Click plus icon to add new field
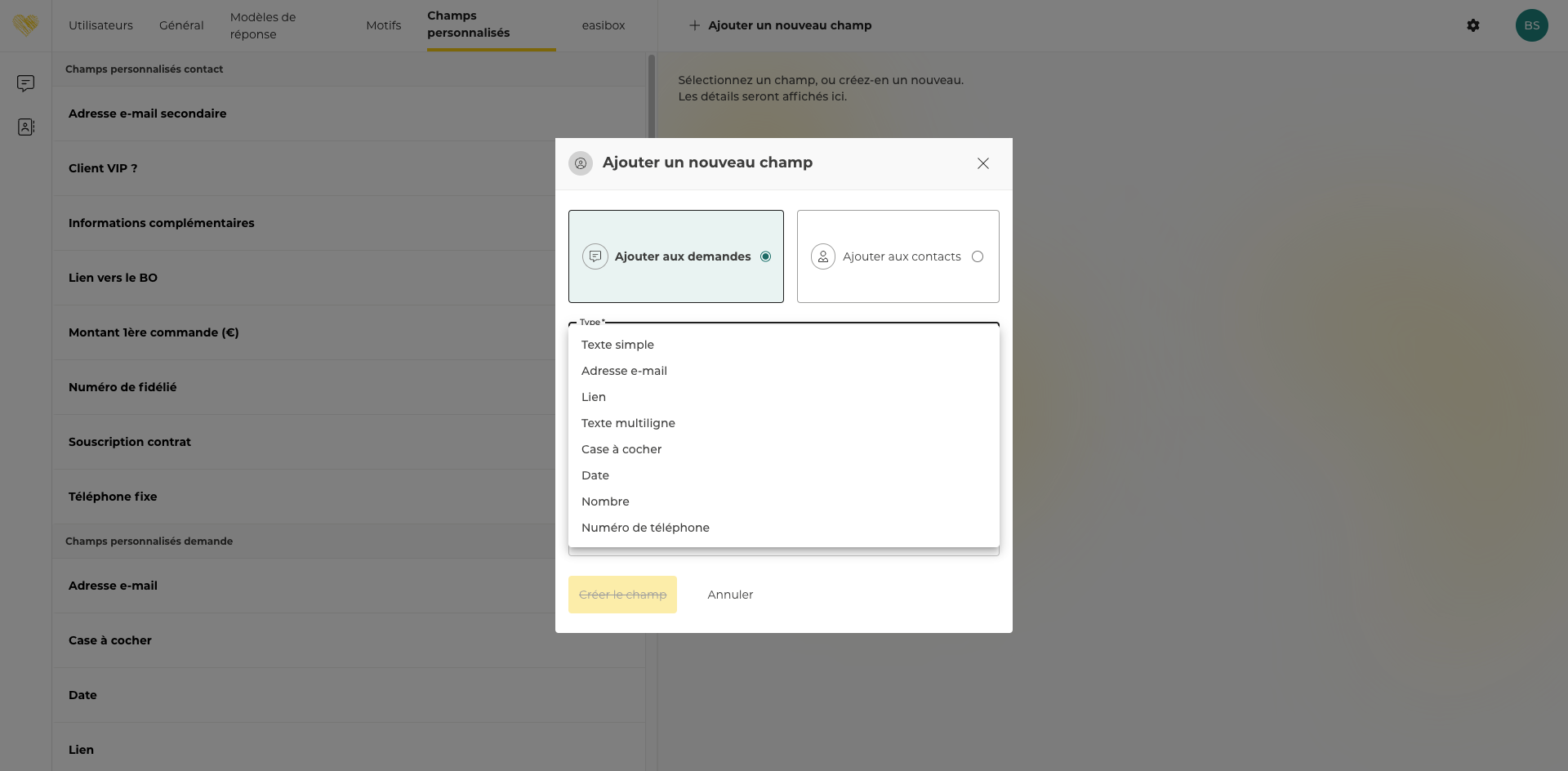1568x771 pixels. [x=694, y=25]
